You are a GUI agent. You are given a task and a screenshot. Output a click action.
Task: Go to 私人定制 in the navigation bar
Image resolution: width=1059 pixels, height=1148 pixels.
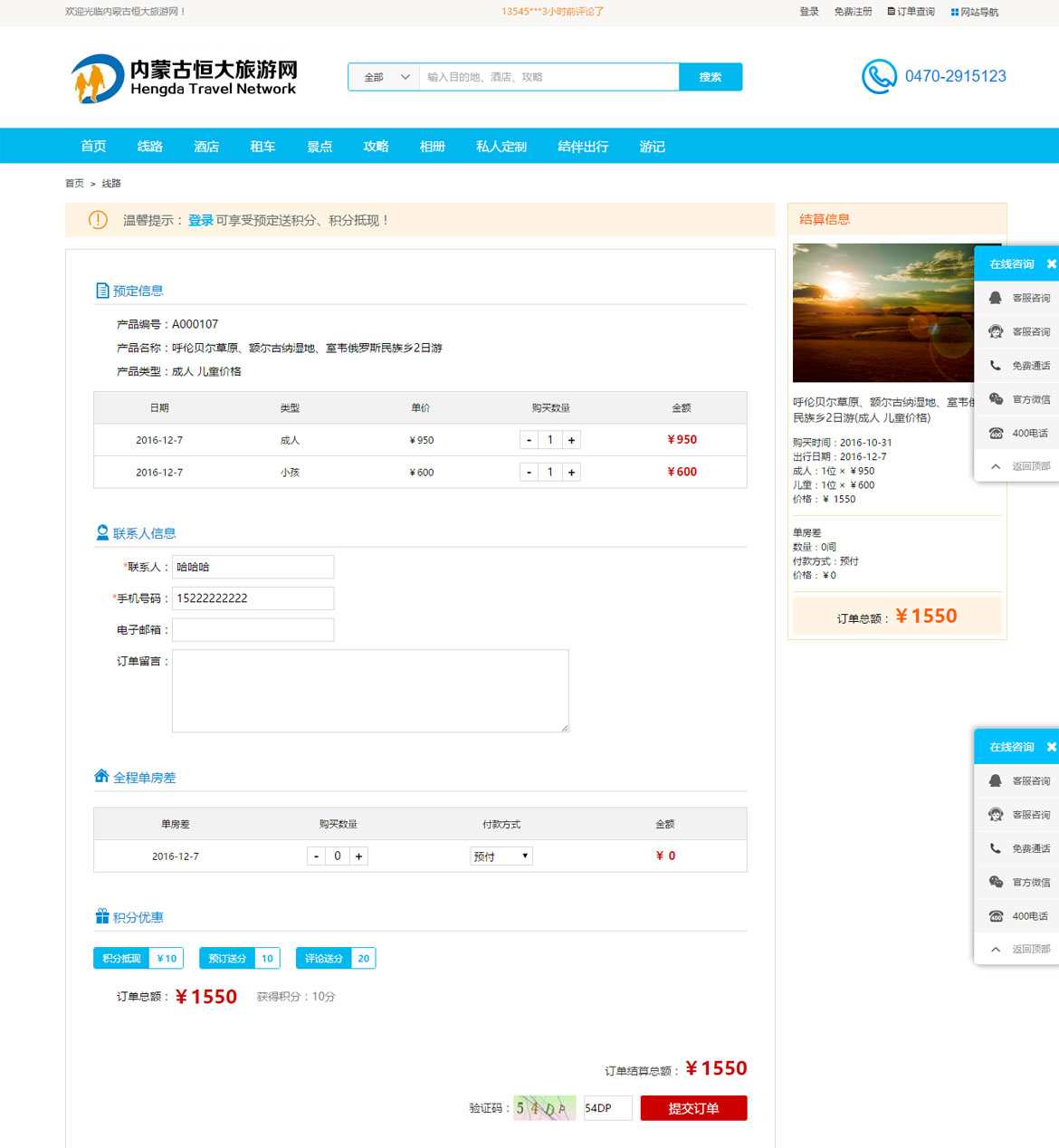click(501, 147)
